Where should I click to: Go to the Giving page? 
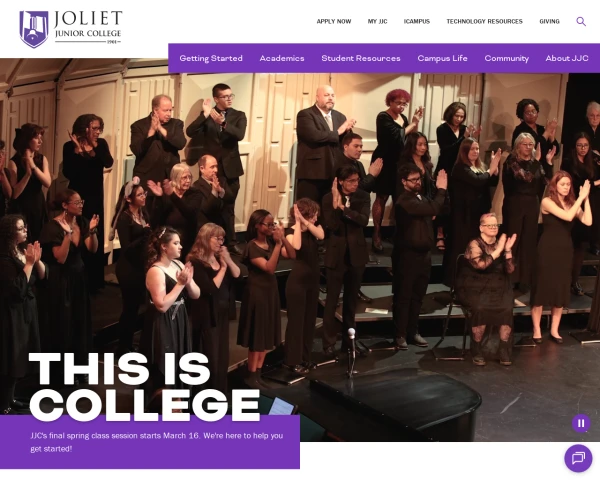[x=549, y=21]
